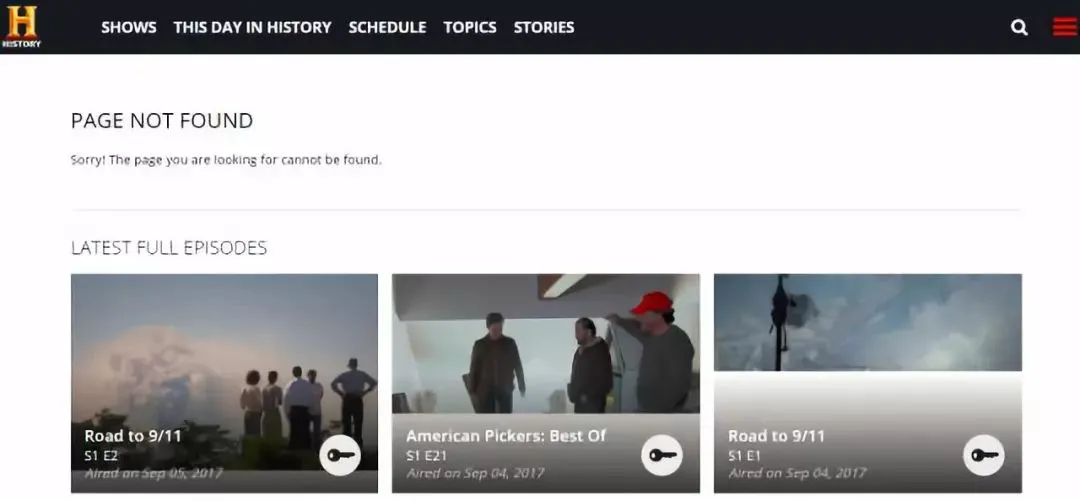Click the History channel logo
This screenshot has height=501, width=1080.
(x=21, y=26)
